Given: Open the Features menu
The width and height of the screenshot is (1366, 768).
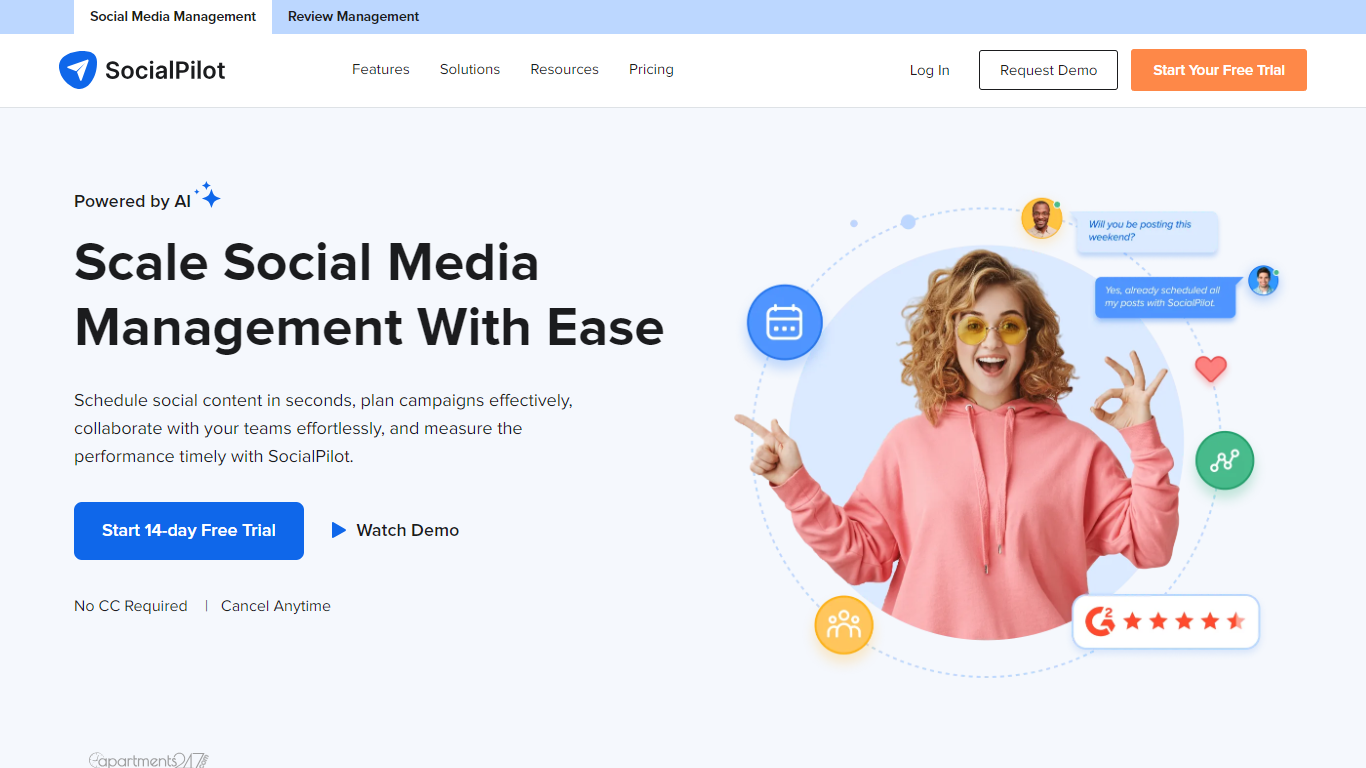Looking at the screenshot, I should coord(381,70).
